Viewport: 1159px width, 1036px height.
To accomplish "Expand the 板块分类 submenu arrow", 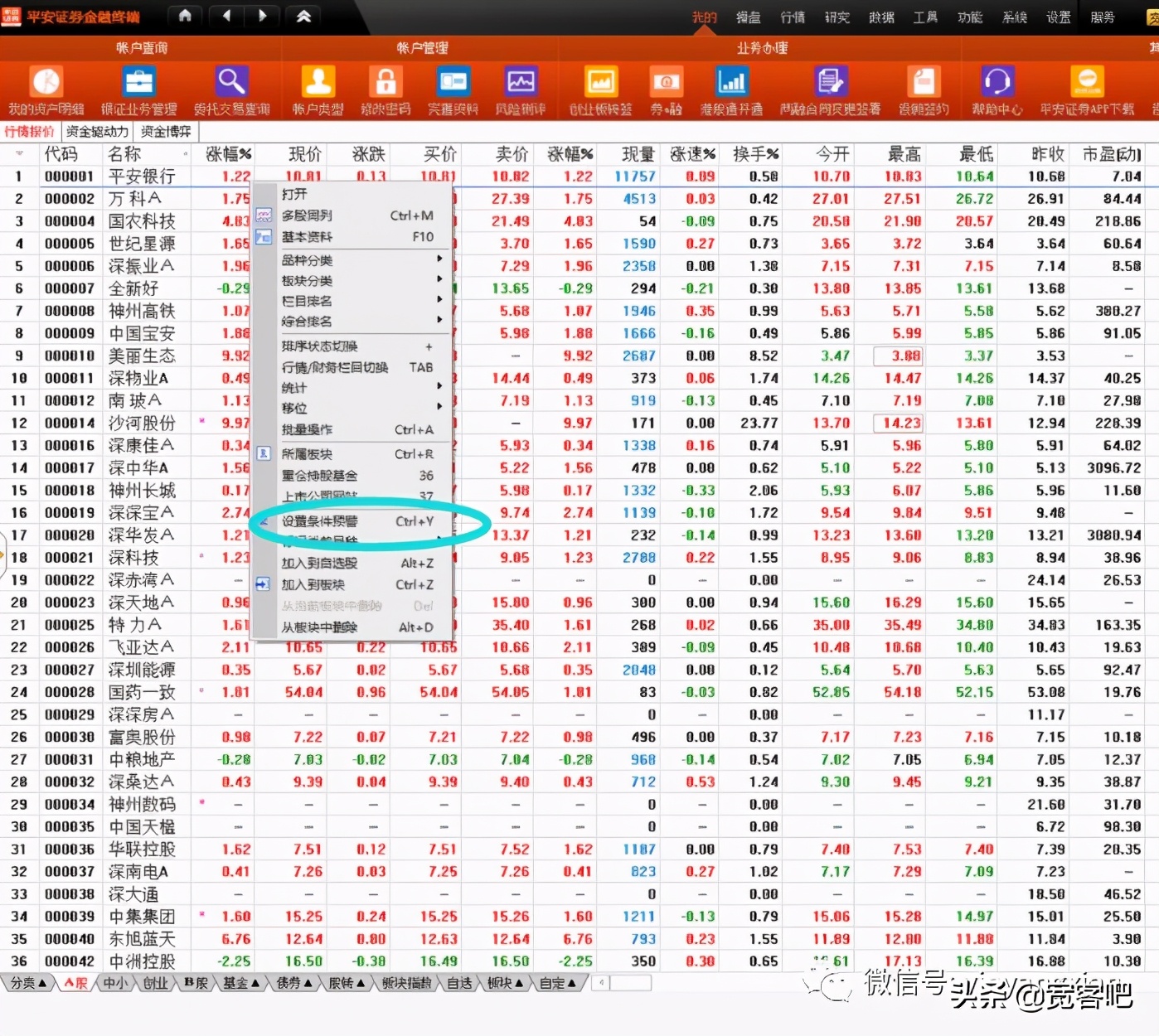I will (x=439, y=279).
